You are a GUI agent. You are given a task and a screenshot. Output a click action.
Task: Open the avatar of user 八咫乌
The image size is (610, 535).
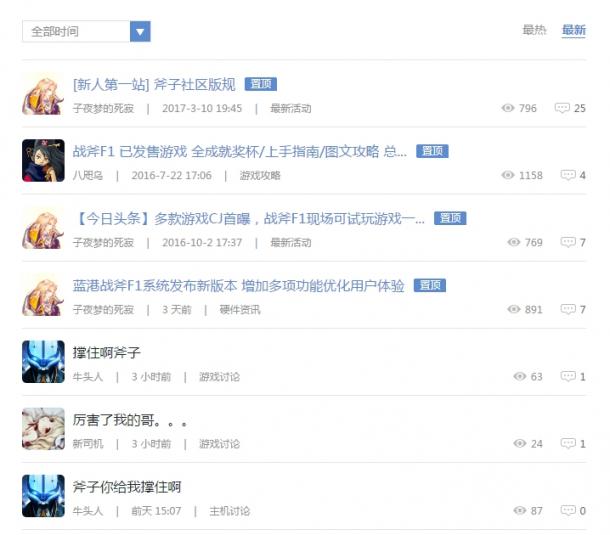pos(43,160)
